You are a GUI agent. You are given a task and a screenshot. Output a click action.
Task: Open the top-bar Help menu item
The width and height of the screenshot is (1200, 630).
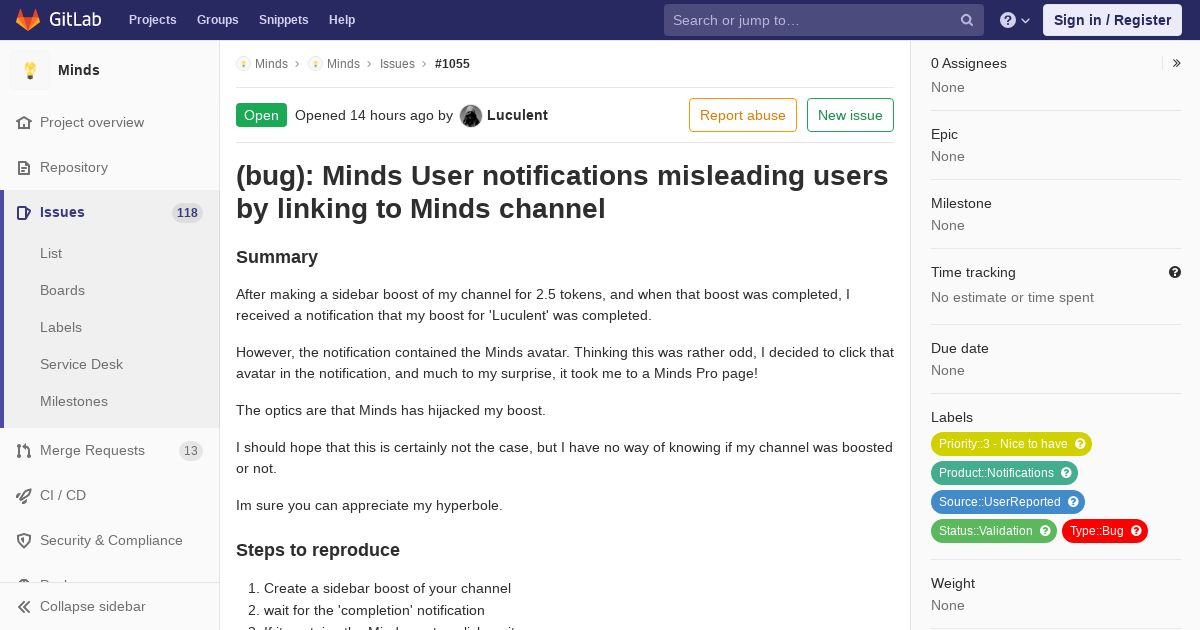click(x=342, y=20)
